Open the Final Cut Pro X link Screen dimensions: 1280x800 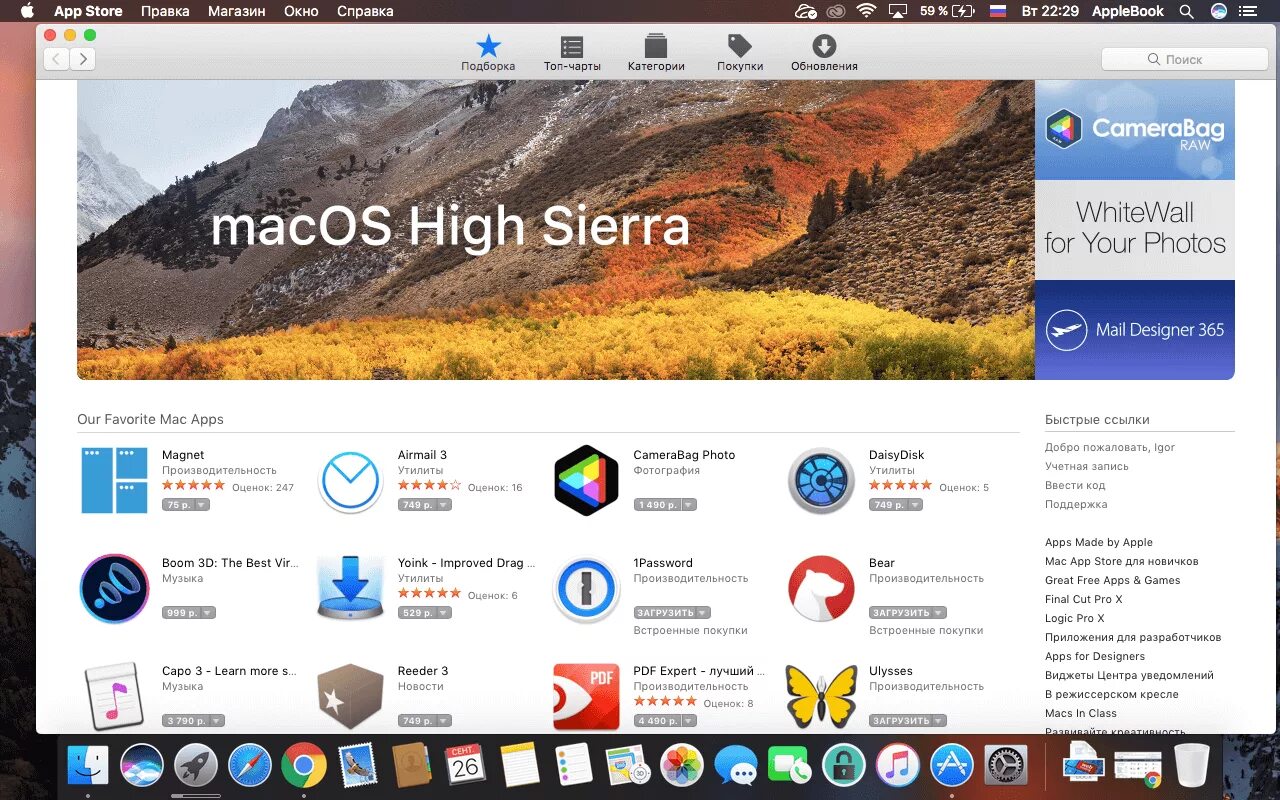point(1084,600)
